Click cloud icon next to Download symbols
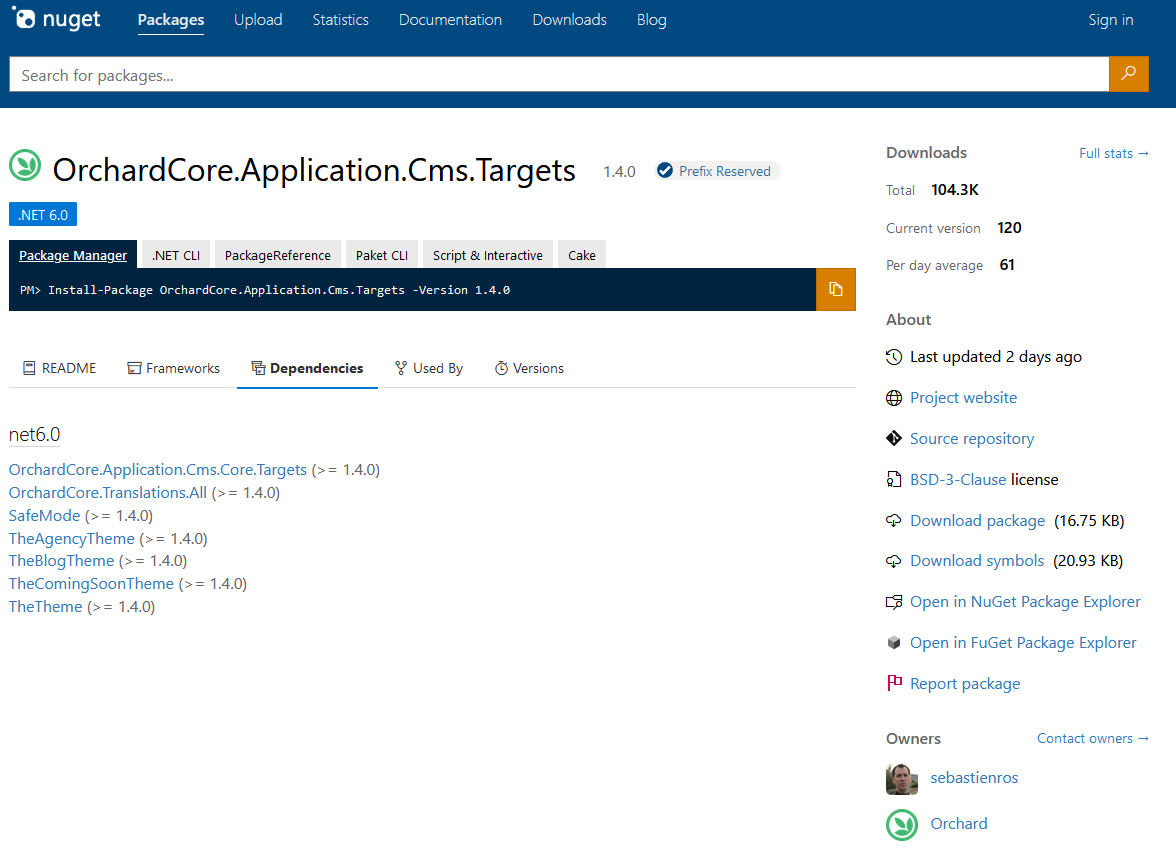Image resolution: width=1176 pixels, height=850 pixels. [x=893, y=560]
